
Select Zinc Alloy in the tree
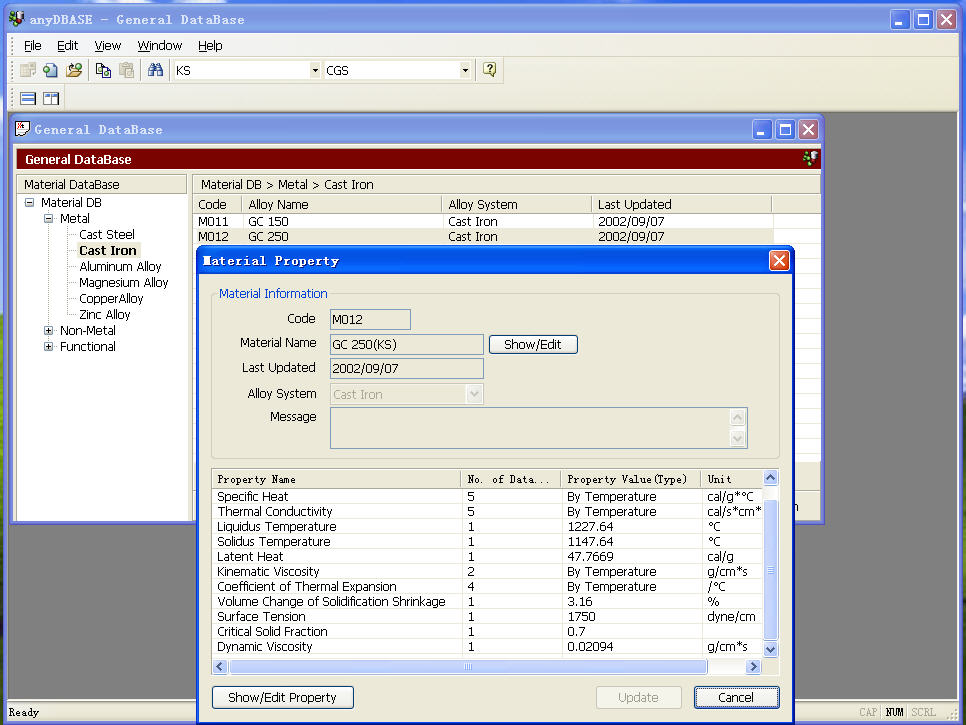tap(105, 315)
